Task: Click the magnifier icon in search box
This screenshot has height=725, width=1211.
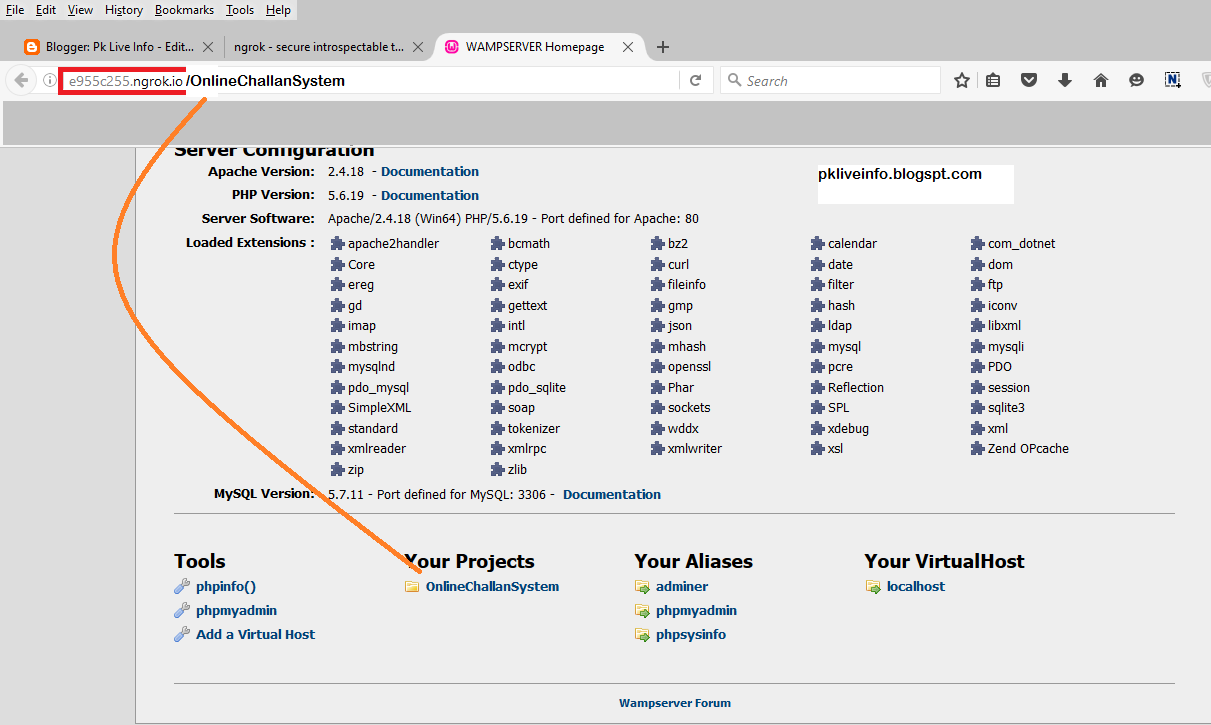Action: (x=734, y=81)
